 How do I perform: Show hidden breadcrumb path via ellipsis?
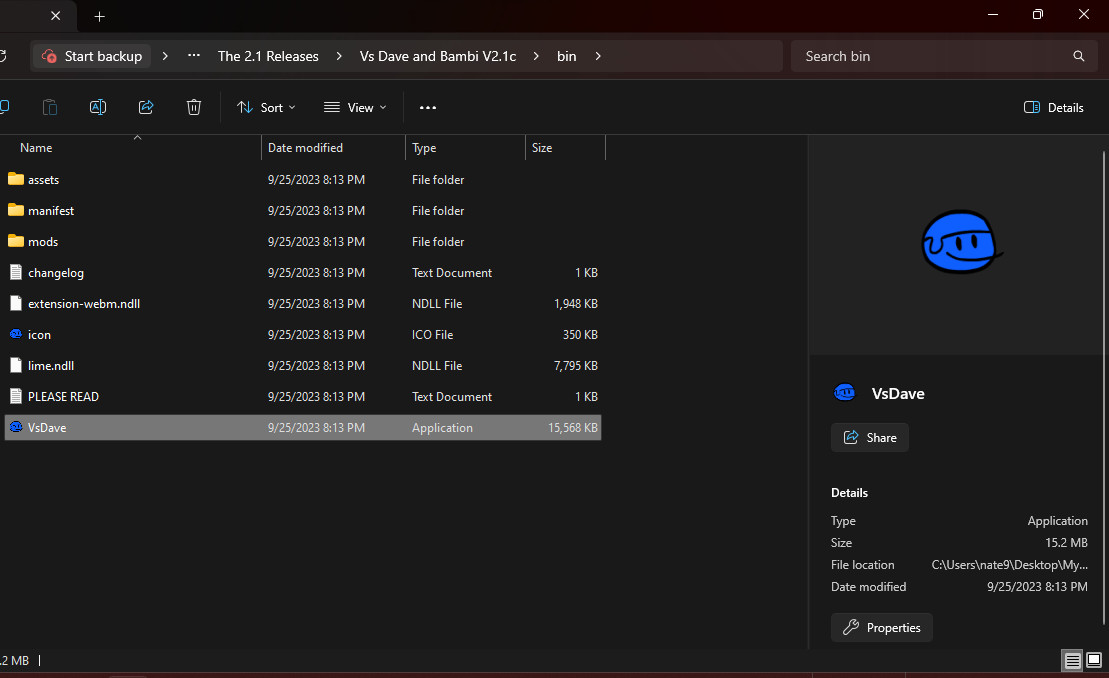(x=194, y=56)
